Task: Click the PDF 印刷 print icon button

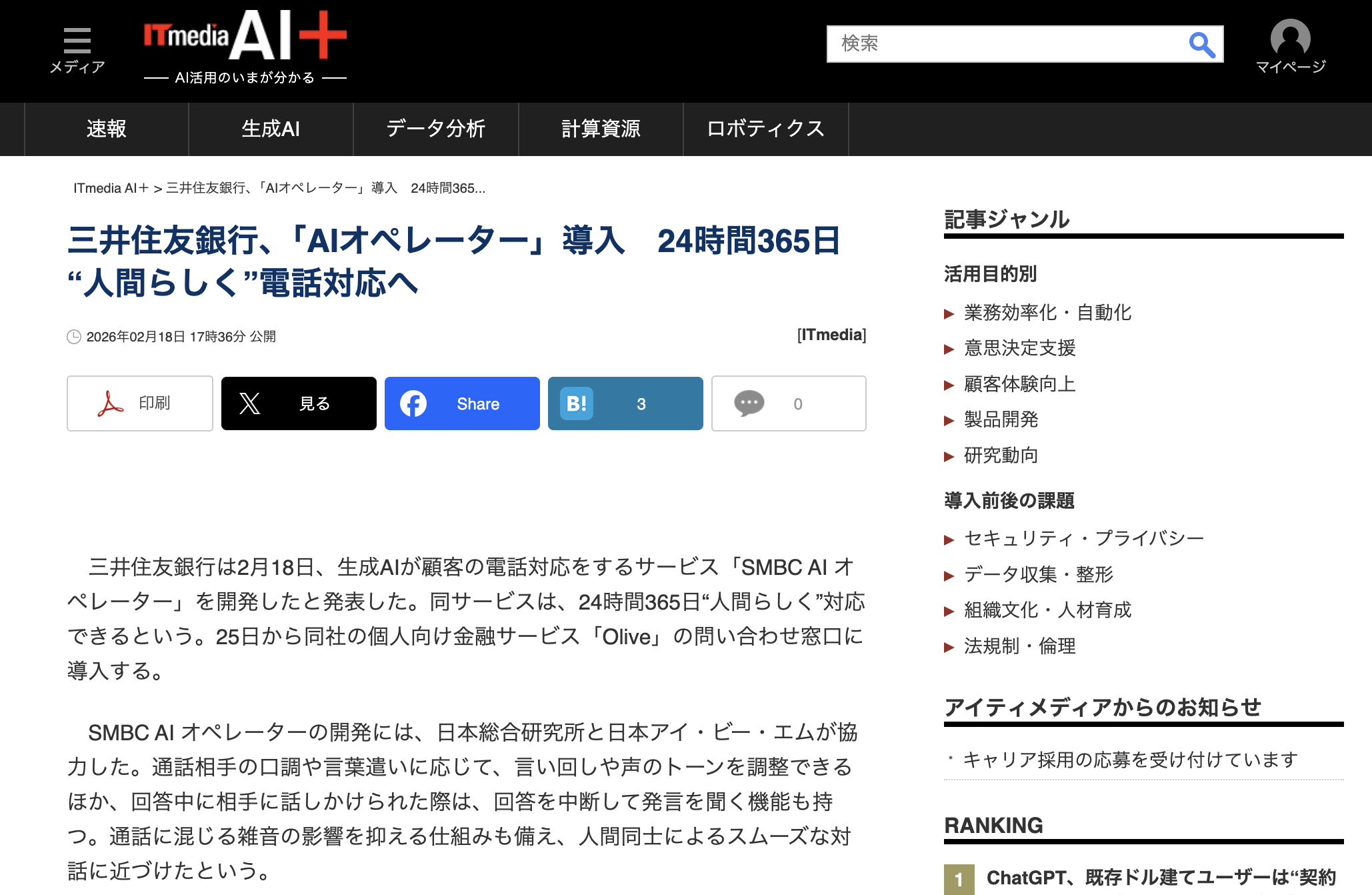Action: 139,403
